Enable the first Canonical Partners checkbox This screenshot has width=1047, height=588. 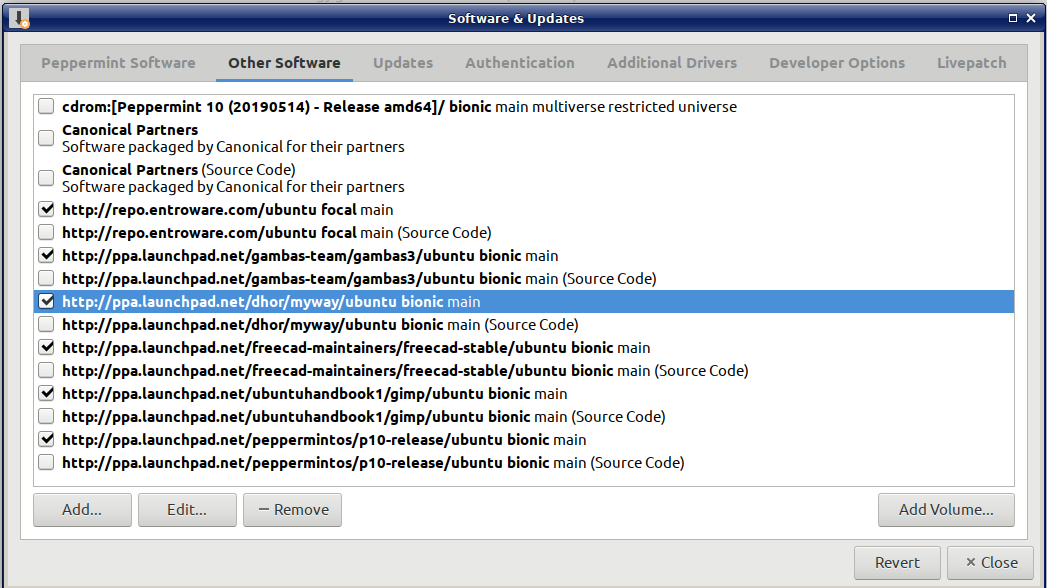coord(46,138)
